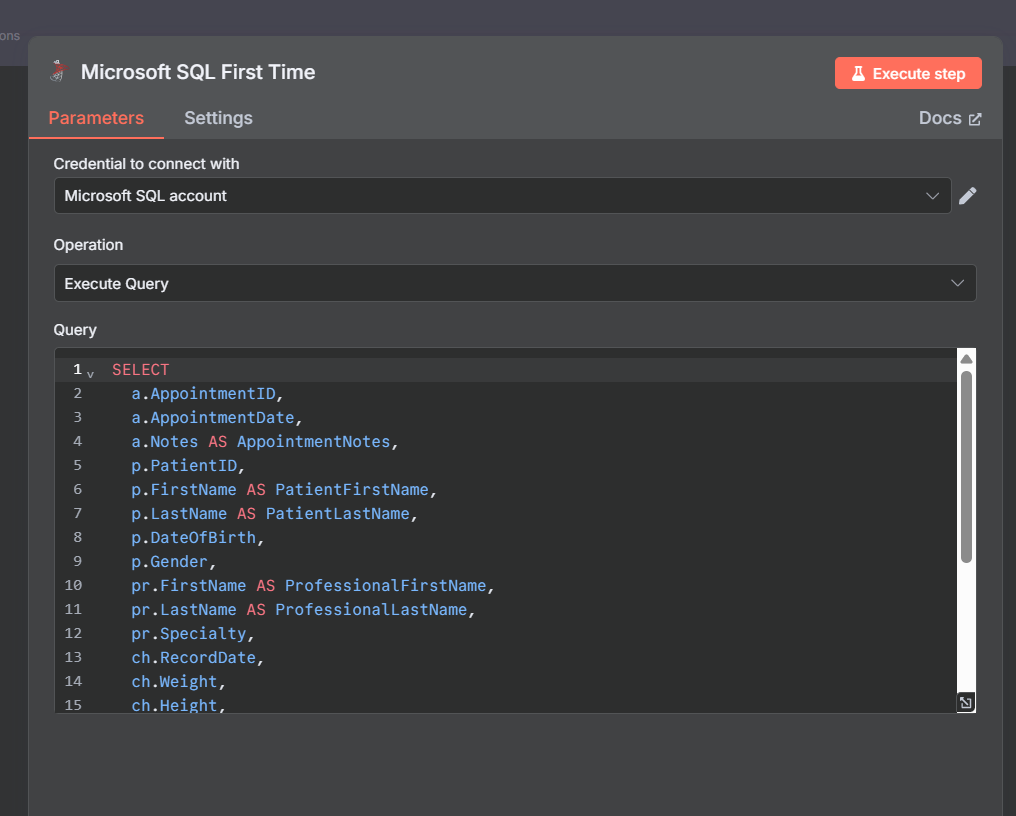Open the expanded query editor icon
Screen dimensions: 1016x816
966,703
